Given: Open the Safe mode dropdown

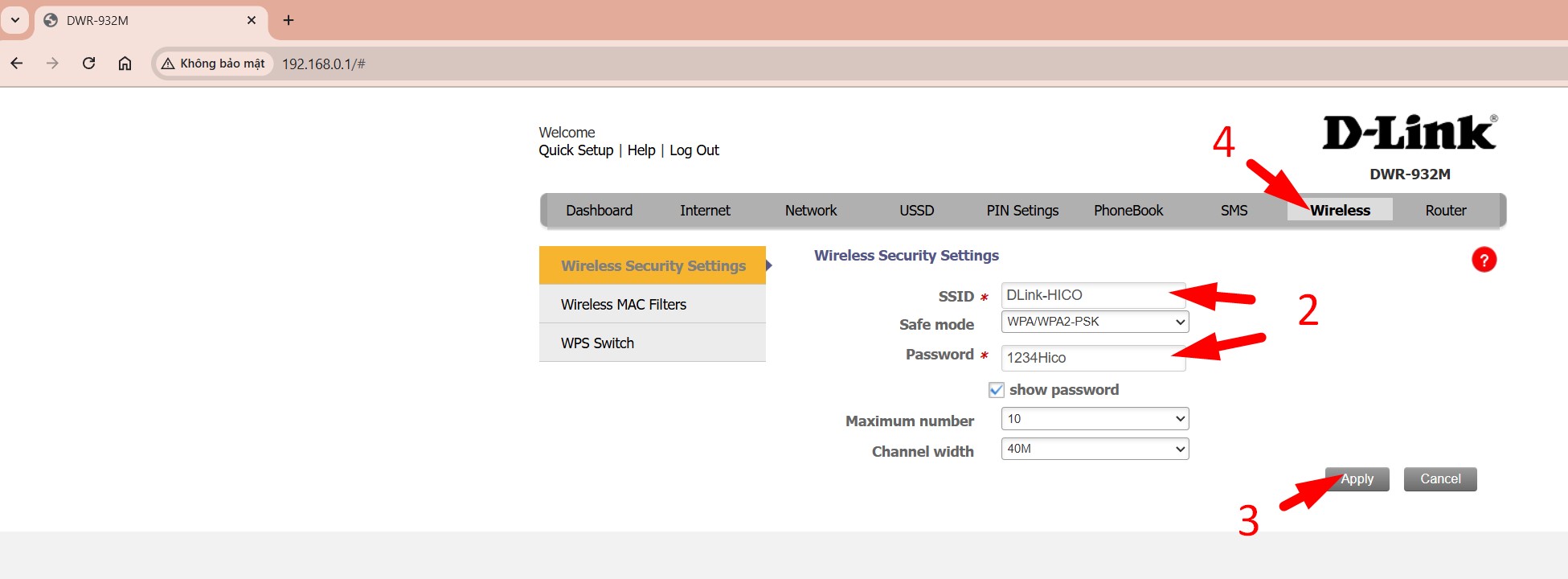Looking at the screenshot, I should click(x=1095, y=322).
